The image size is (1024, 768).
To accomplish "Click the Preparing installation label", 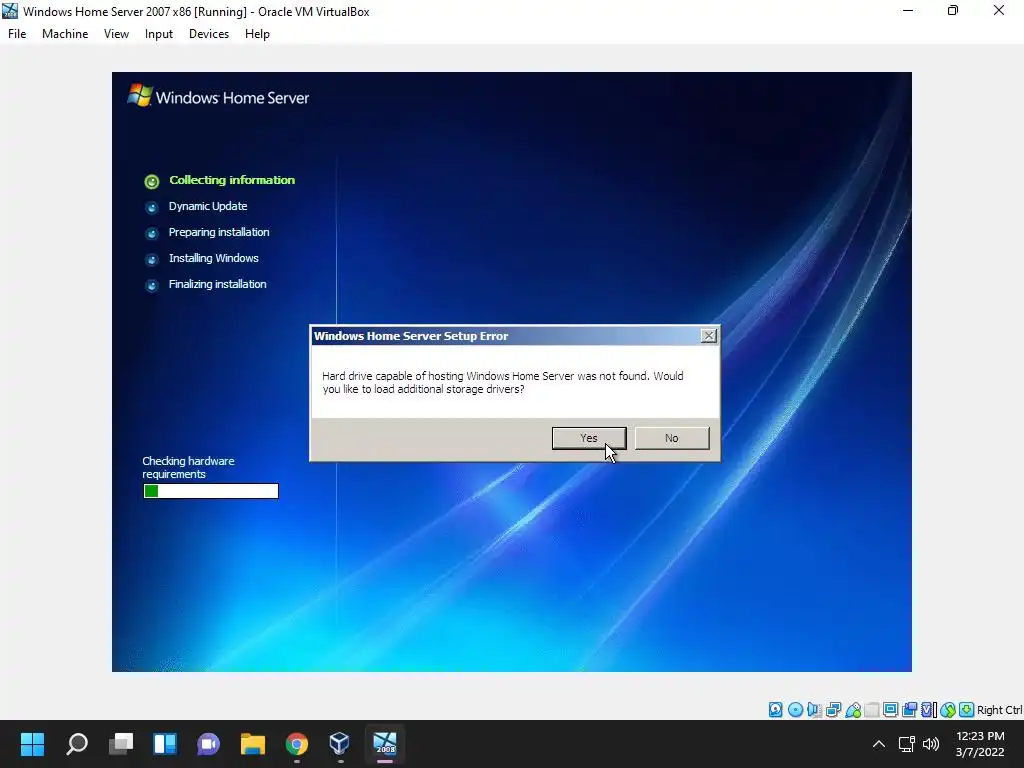I will point(219,232).
